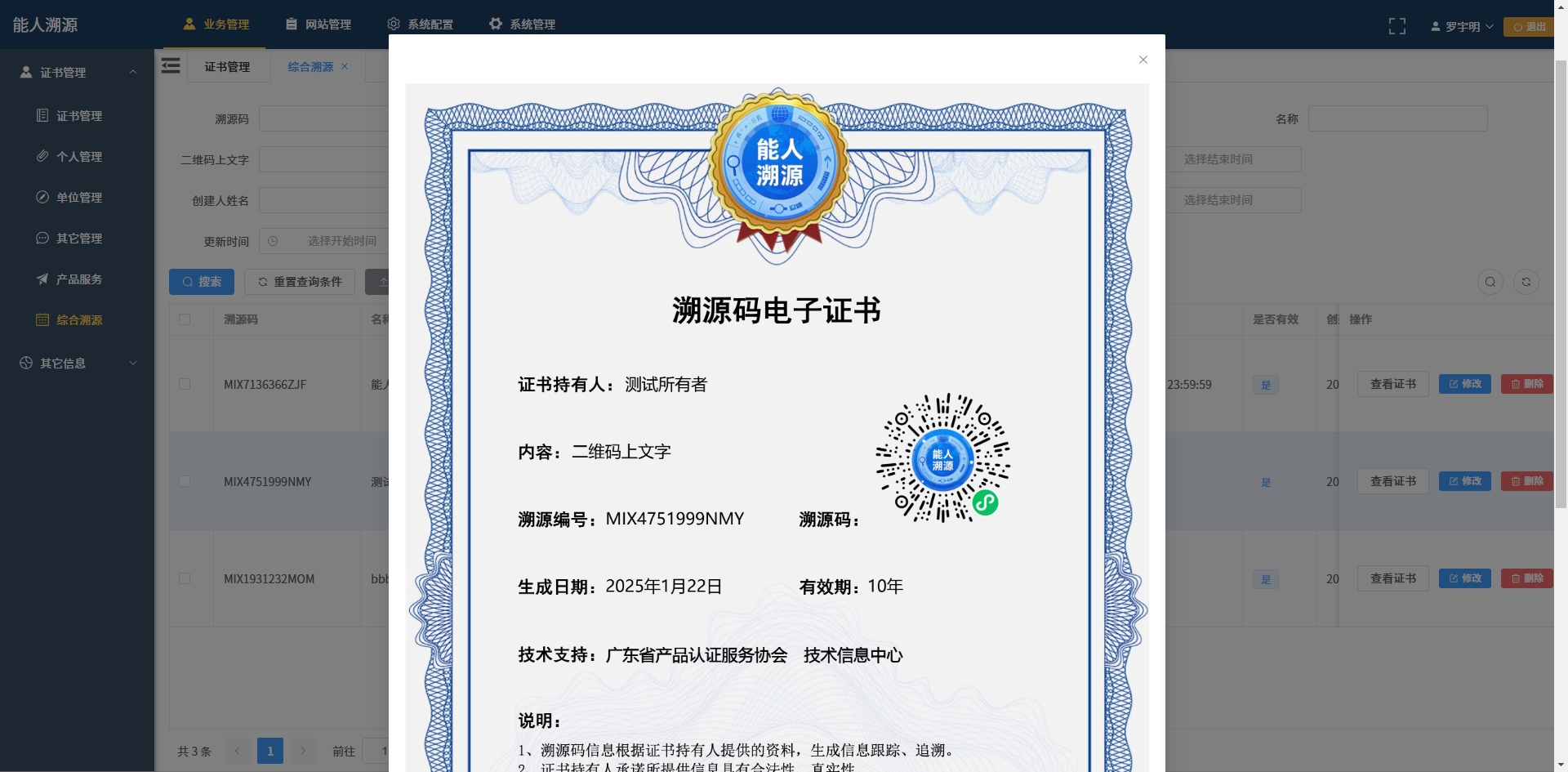
Task: Open the 网站管理 top menu
Action: [x=318, y=25]
